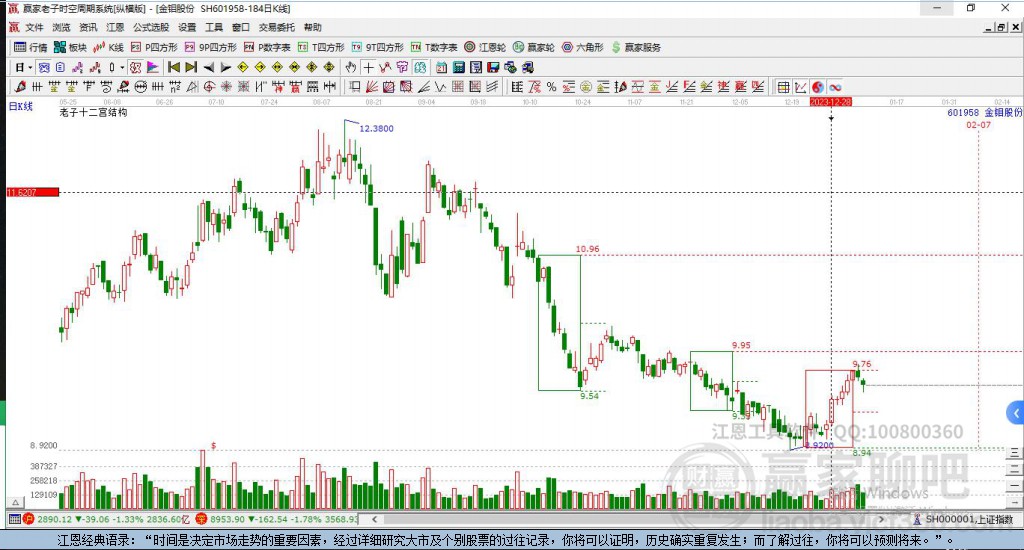Click the red 11.6207 price marker
Image resolution: width=1024 pixels, height=550 pixels.
coord(33,192)
